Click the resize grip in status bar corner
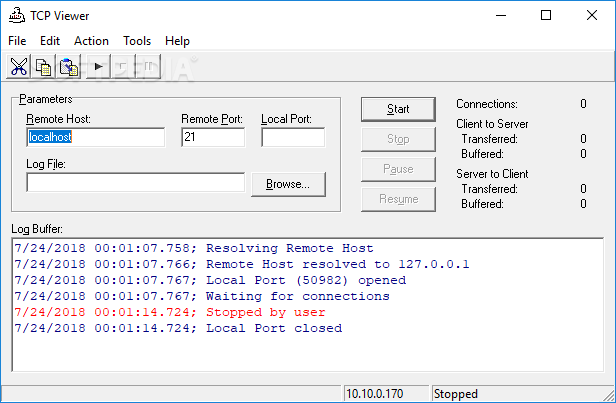The image size is (616, 403). (x=609, y=395)
